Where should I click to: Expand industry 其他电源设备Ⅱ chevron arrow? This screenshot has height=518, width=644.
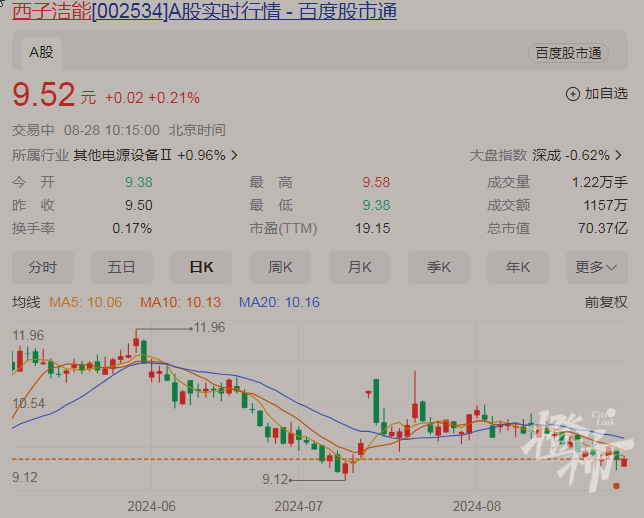click(235, 155)
